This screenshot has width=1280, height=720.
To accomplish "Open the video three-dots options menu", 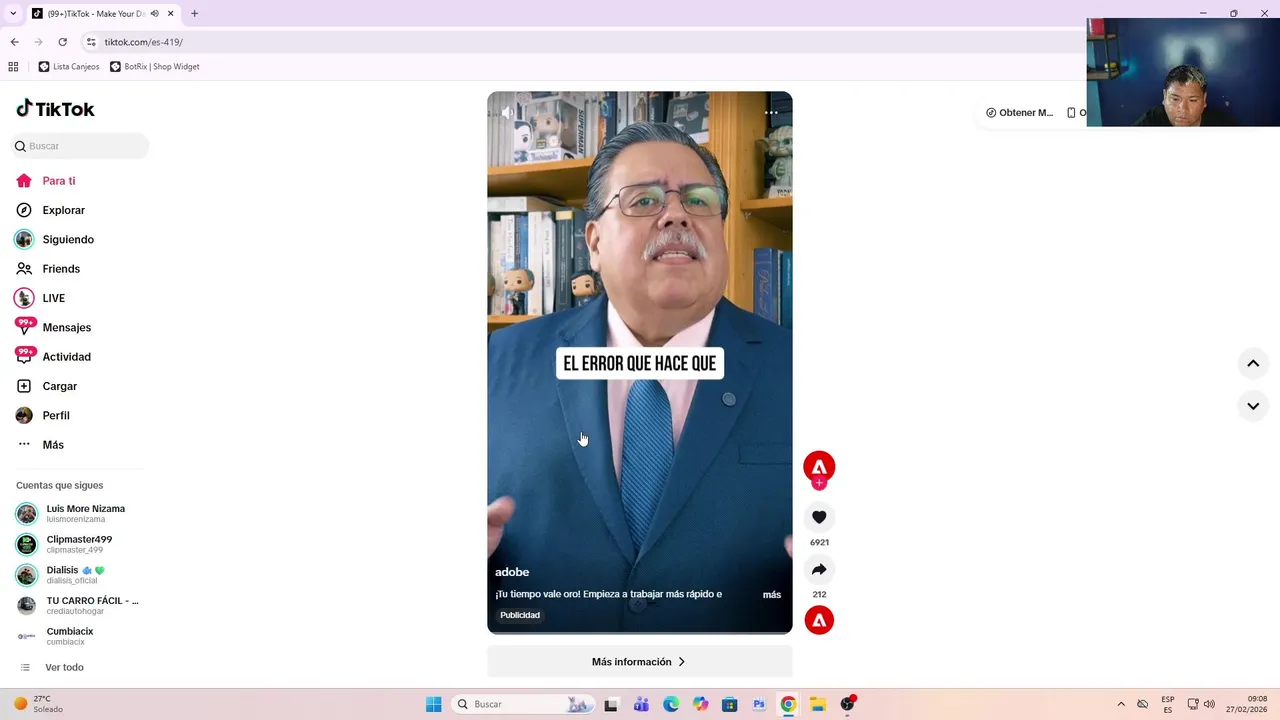I will click(771, 113).
